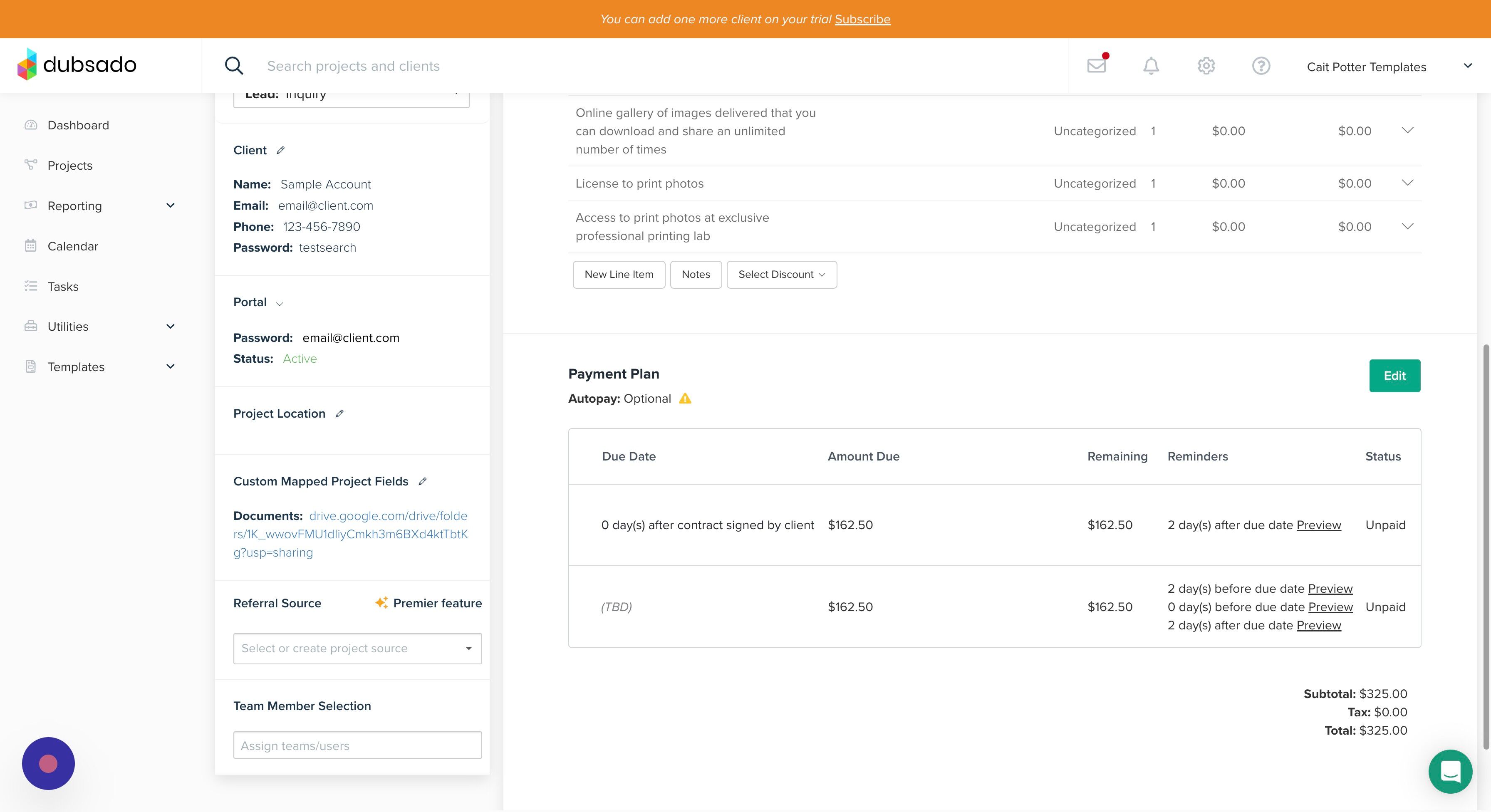Open settings gear icon
The width and height of the screenshot is (1491, 812).
[x=1206, y=66]
